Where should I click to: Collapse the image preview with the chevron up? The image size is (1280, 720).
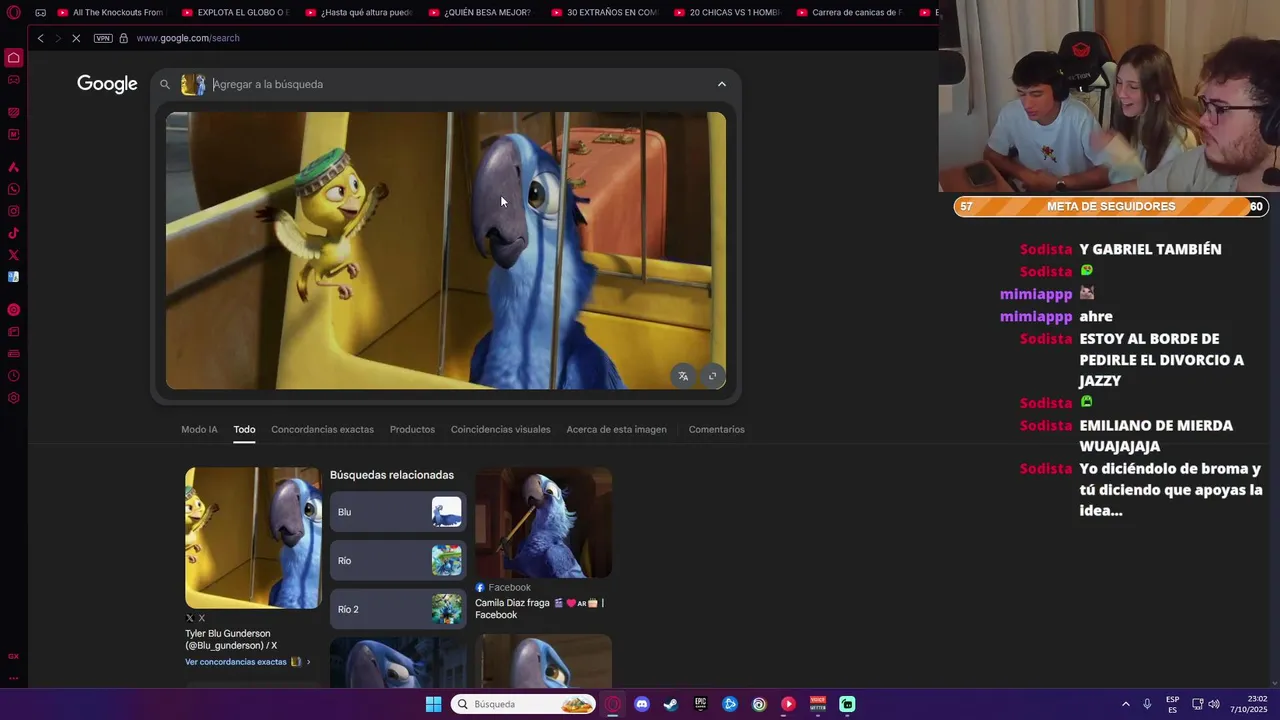tap(722, 84)
